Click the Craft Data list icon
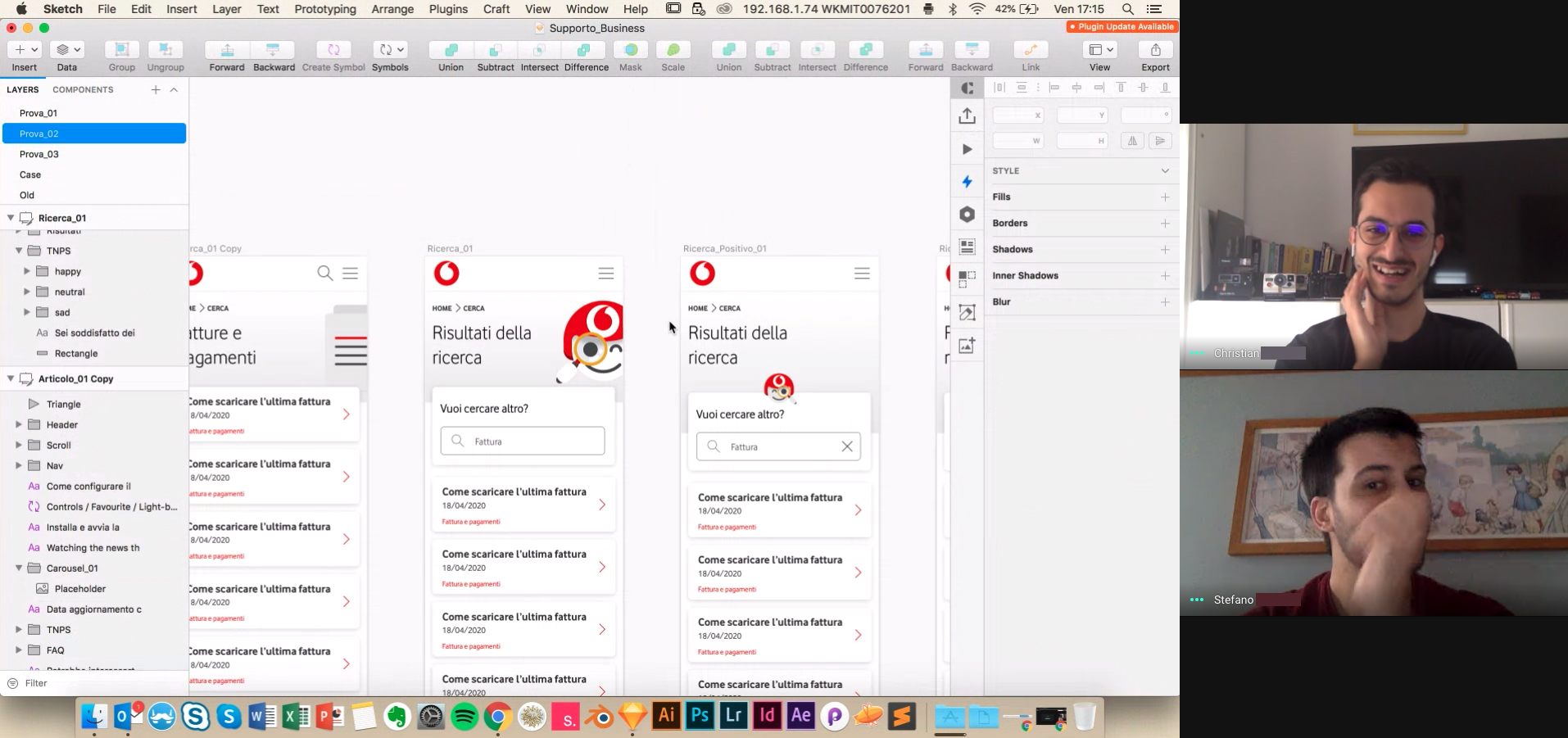Screen dimensions: 1568x738 point(967,247)
